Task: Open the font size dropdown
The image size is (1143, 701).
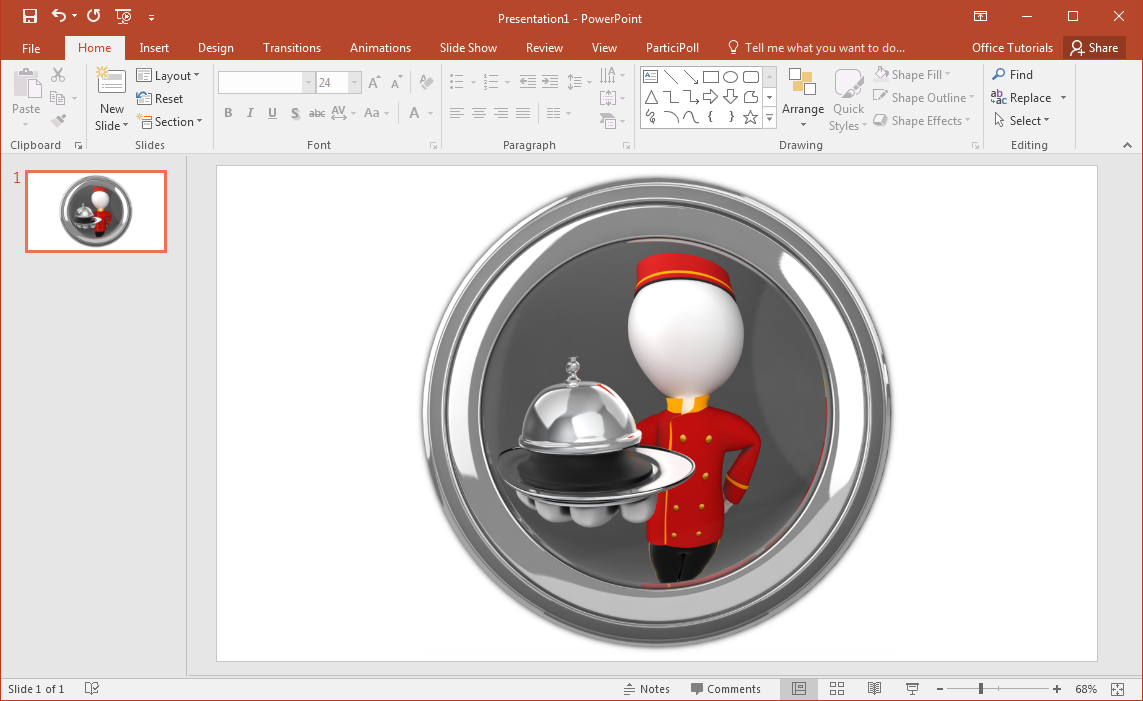Action: point(355,83)
